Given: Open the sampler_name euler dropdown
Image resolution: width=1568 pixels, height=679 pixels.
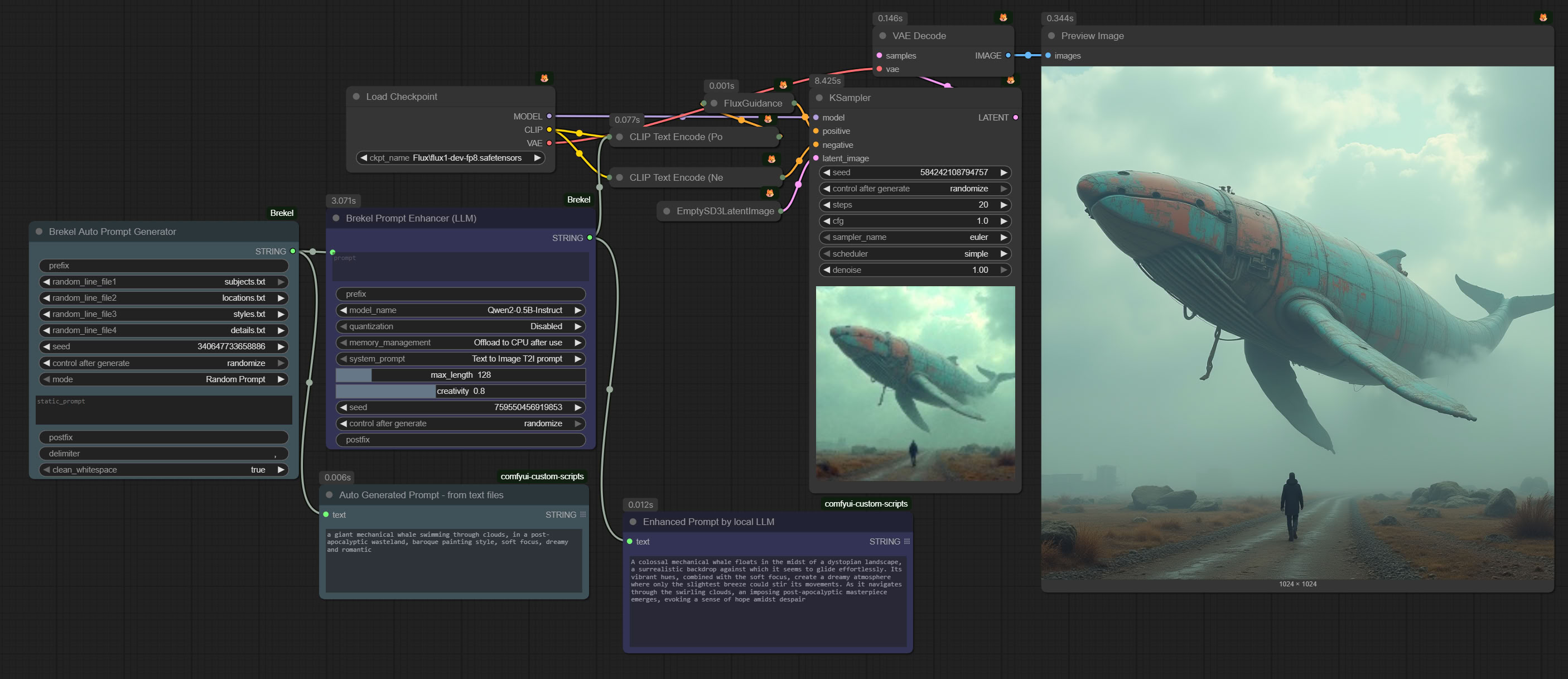Looking at the screenshot, I should coord(915,237).
